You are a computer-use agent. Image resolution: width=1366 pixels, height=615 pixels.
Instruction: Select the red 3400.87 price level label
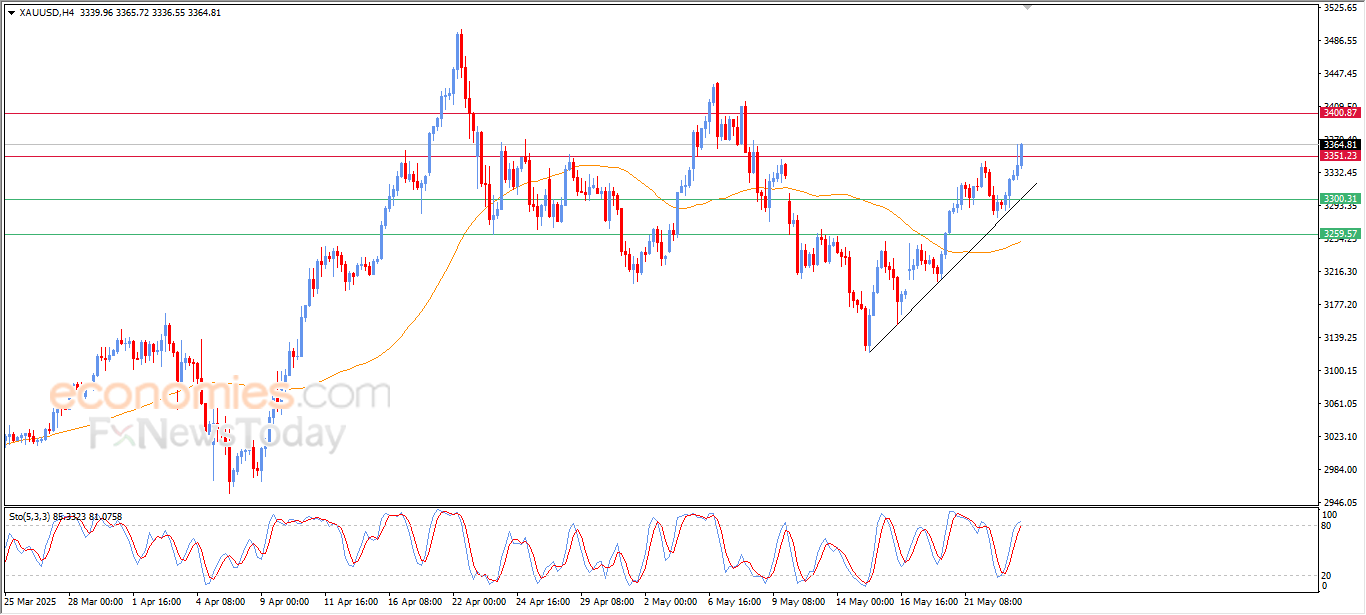(x=1339, y=113)
